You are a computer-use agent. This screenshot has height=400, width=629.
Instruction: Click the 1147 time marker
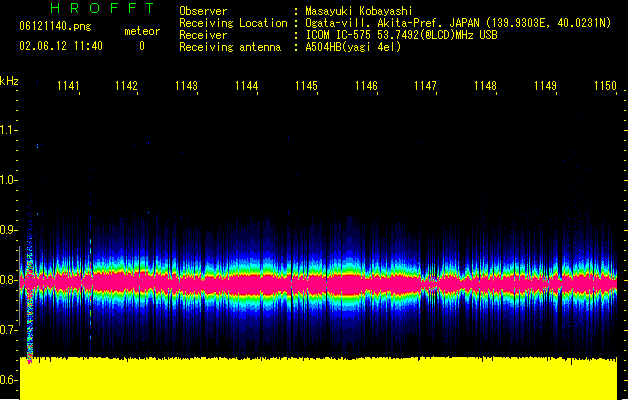[x=425, y=86]
